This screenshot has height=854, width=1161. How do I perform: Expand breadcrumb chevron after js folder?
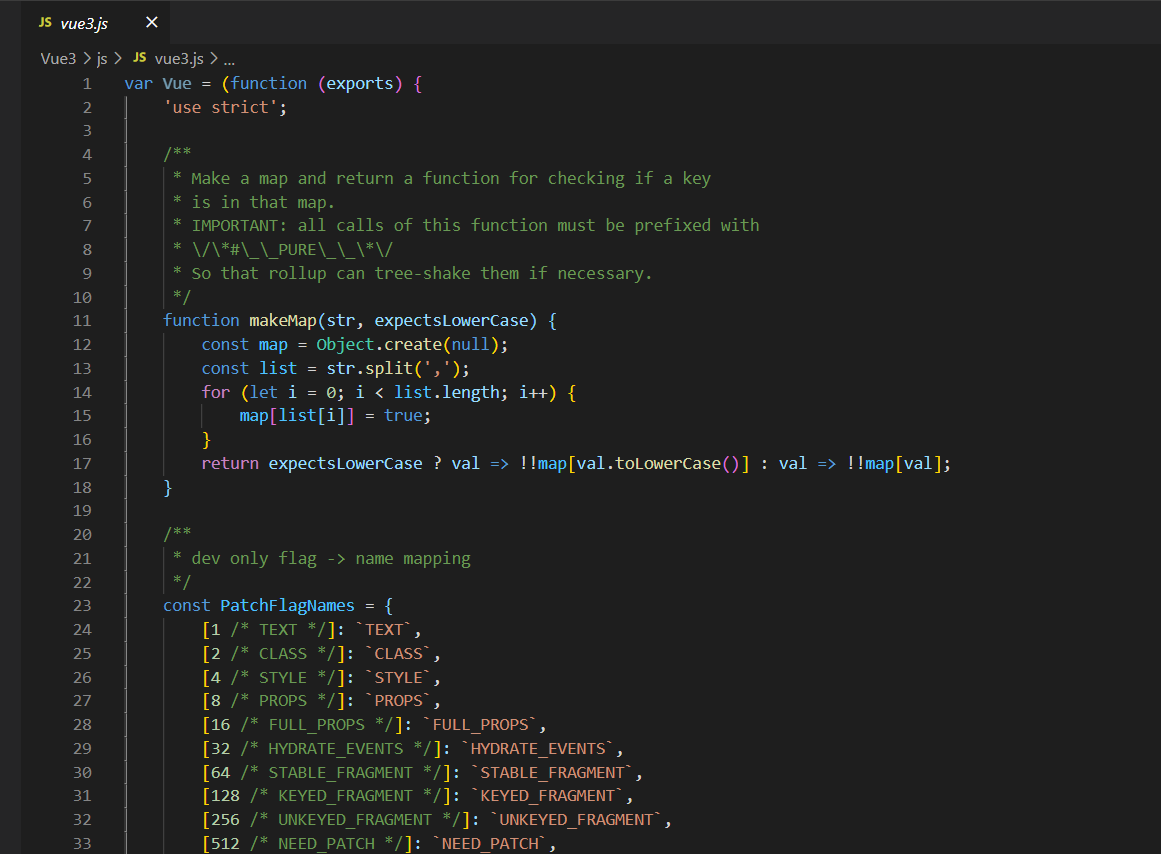click(118, 59)
